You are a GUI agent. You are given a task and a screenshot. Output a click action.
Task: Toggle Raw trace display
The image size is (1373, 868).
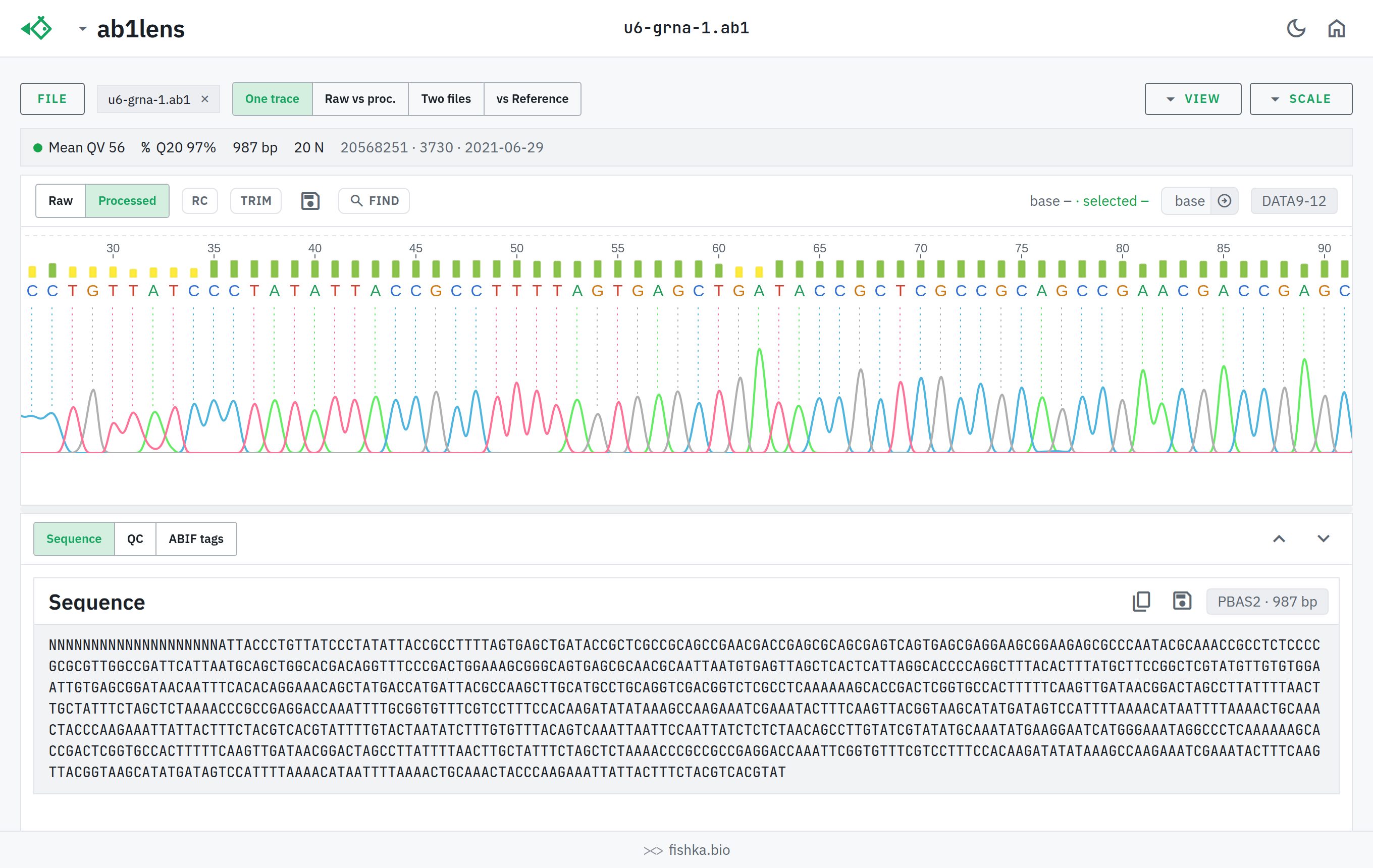(61, 201)
